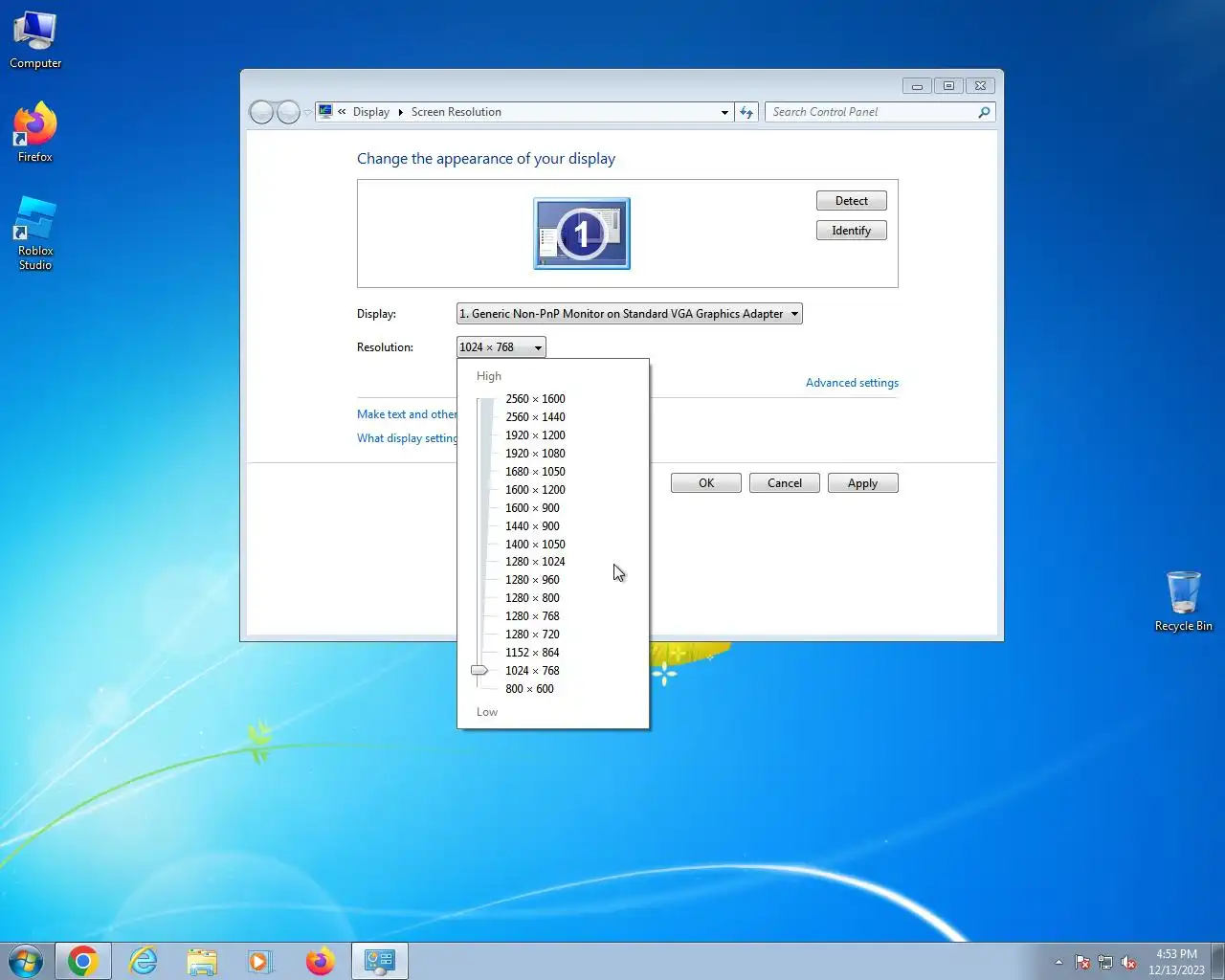Select 1400 × 1050 resolution
Screen dimensions: 1225x980
click(535, 545)
